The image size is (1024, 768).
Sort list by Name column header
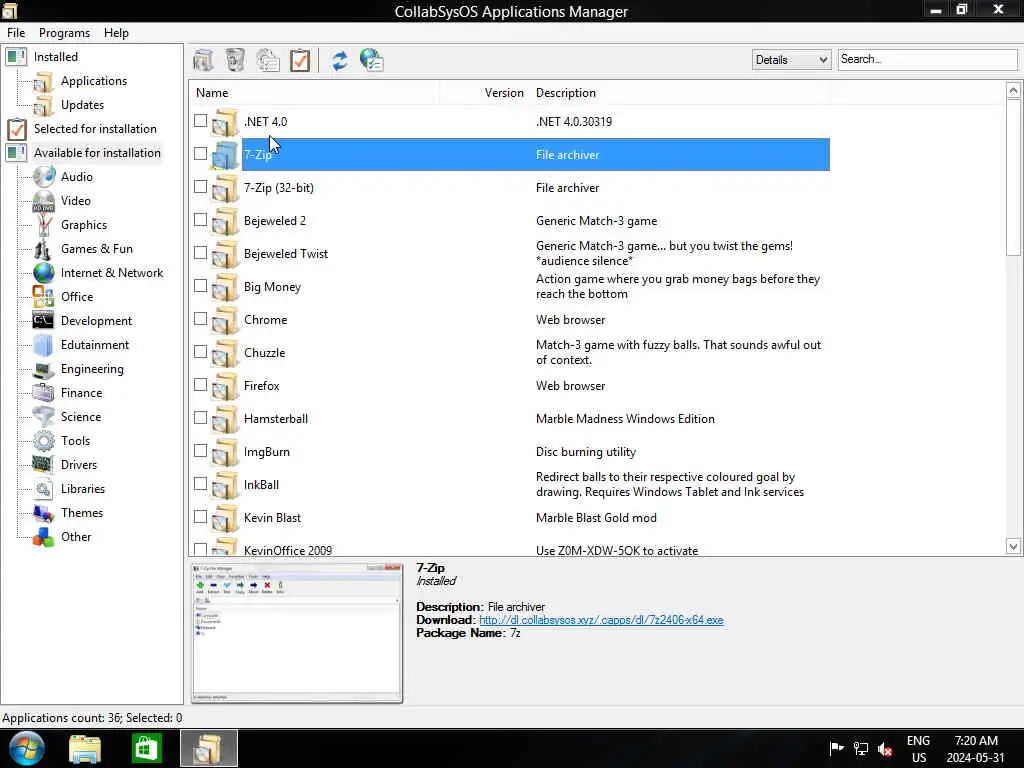click(212, 93)
